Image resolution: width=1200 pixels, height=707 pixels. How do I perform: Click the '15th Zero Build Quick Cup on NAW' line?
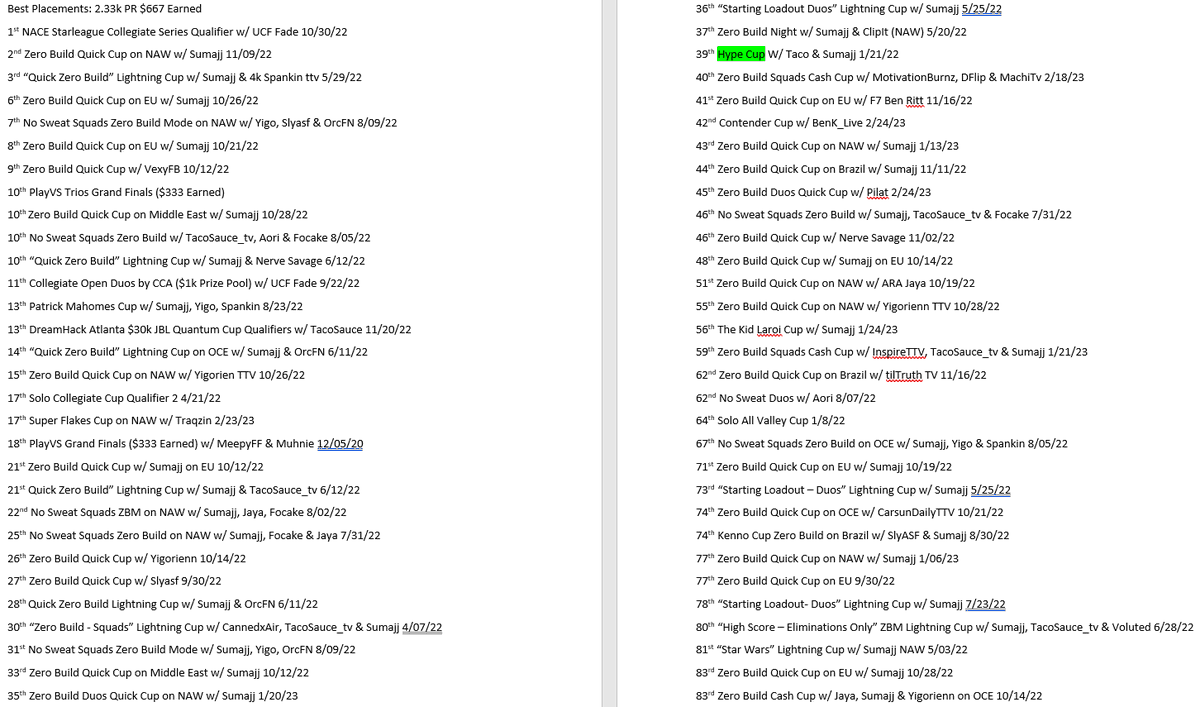point(156,376)
